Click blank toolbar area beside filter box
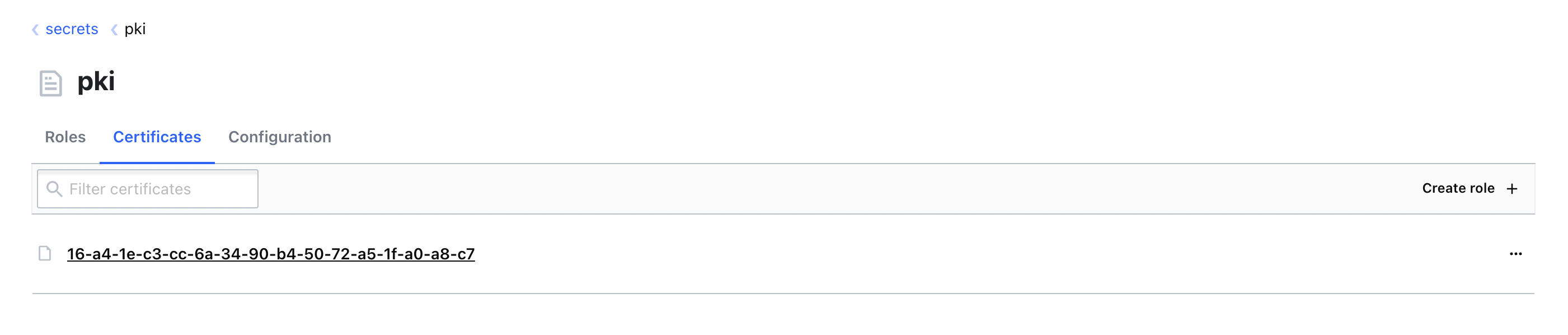The height and width of the screenshot is (335, 1568). point(791,189)
